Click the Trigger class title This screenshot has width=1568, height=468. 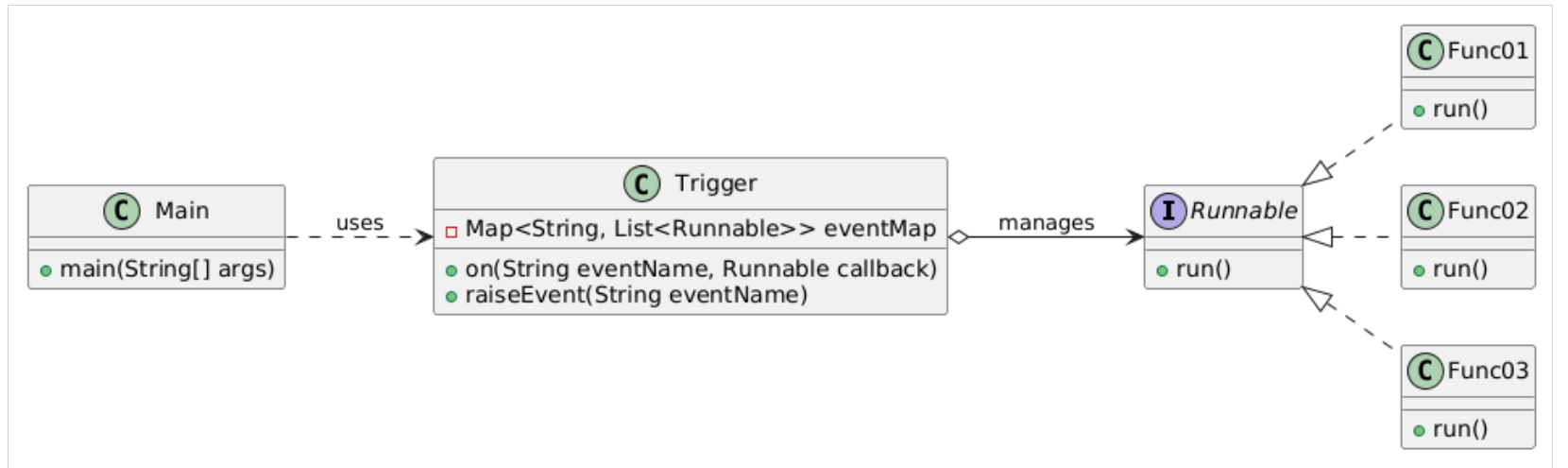(716, 183)
